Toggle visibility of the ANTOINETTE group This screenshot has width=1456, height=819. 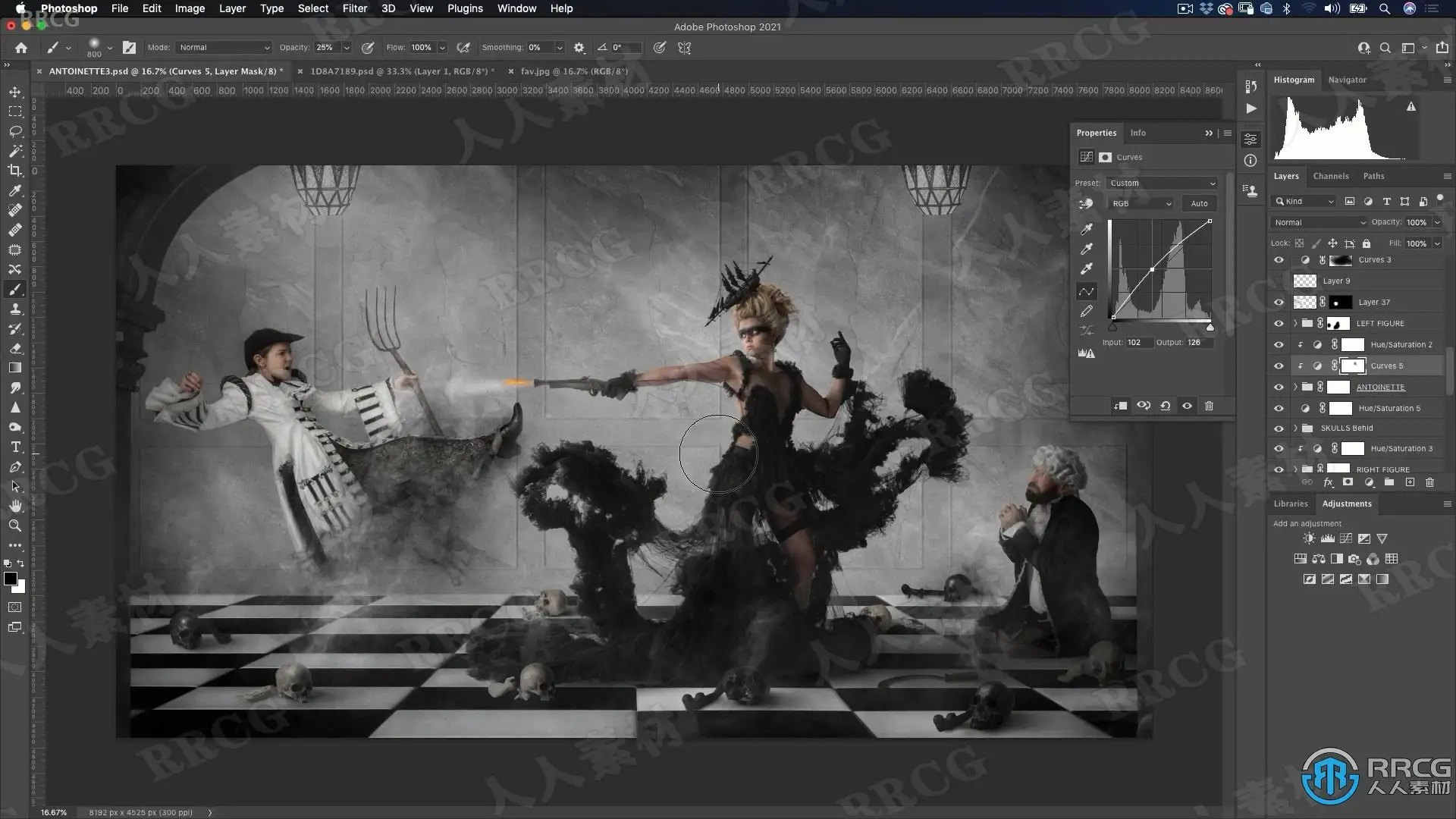pos(1279,387)
